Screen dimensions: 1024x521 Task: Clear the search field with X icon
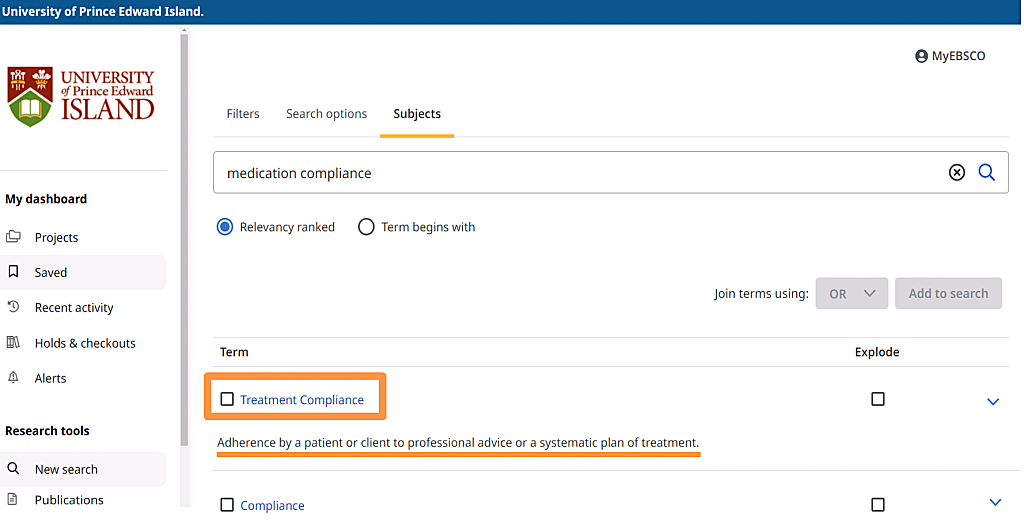957,173
